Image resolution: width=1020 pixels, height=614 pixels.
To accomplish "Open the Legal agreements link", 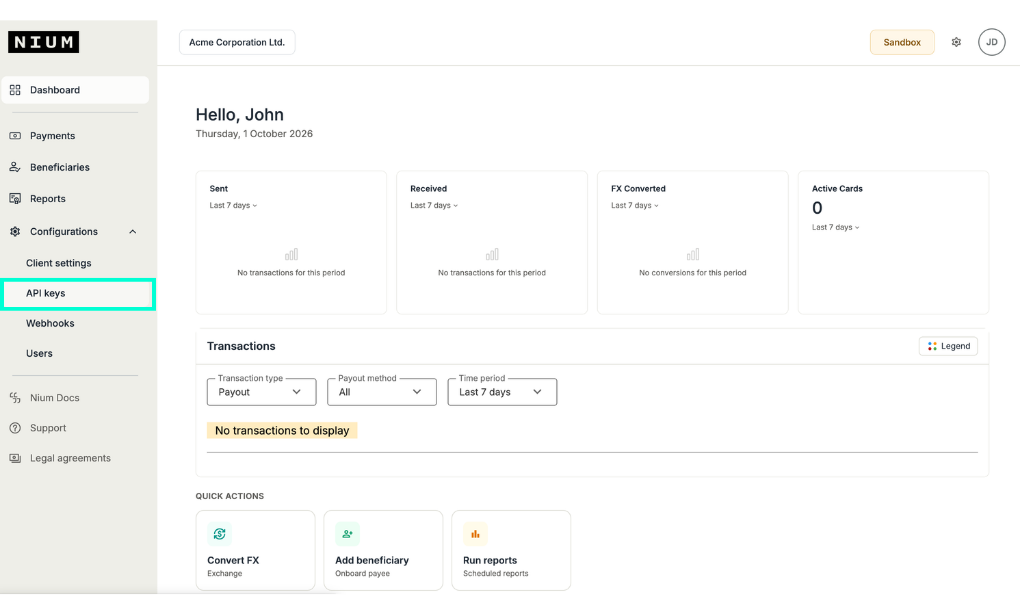I will 70,458.
